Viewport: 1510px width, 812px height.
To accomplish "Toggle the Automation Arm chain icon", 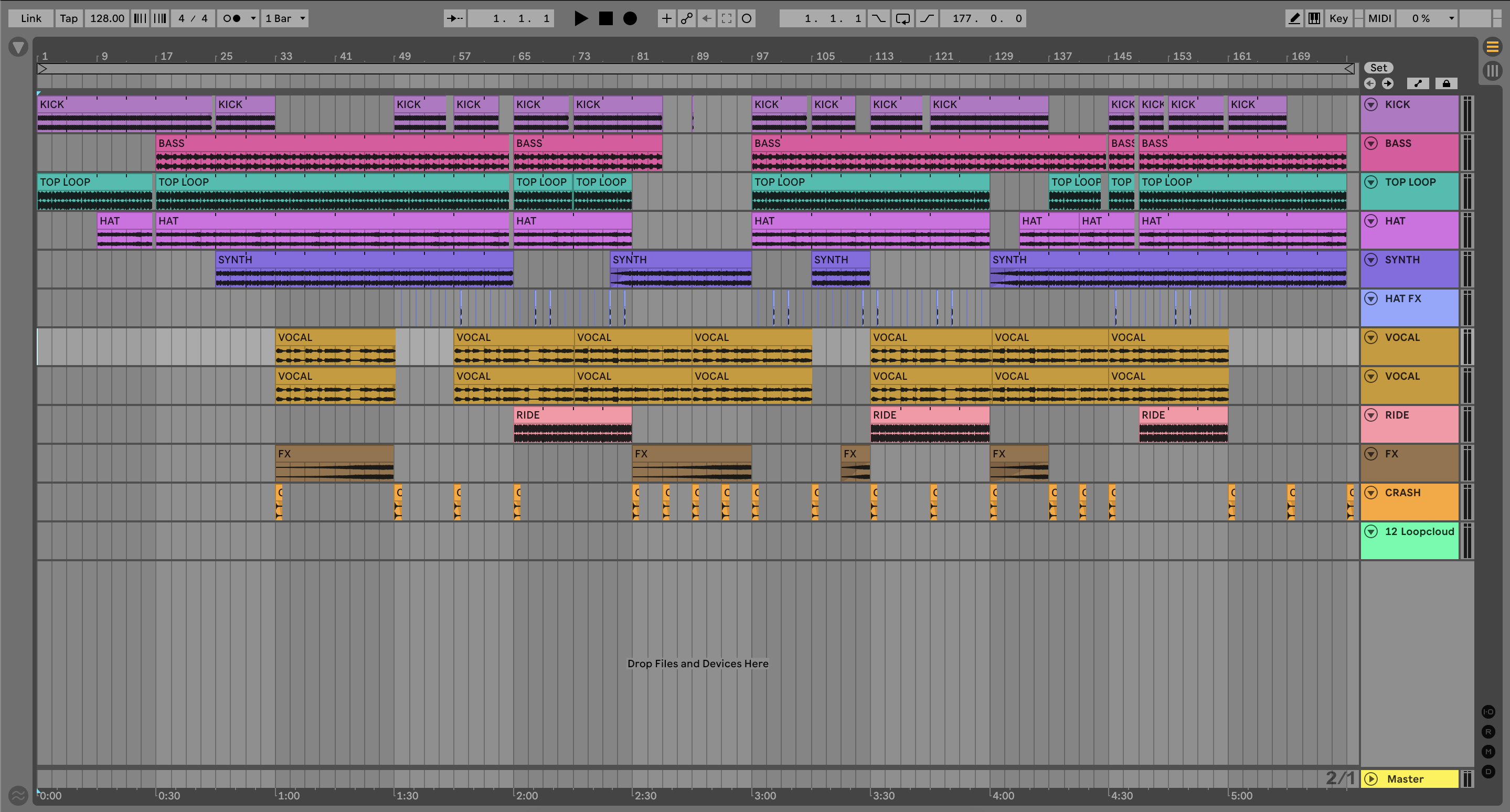I will click(686, 18).
